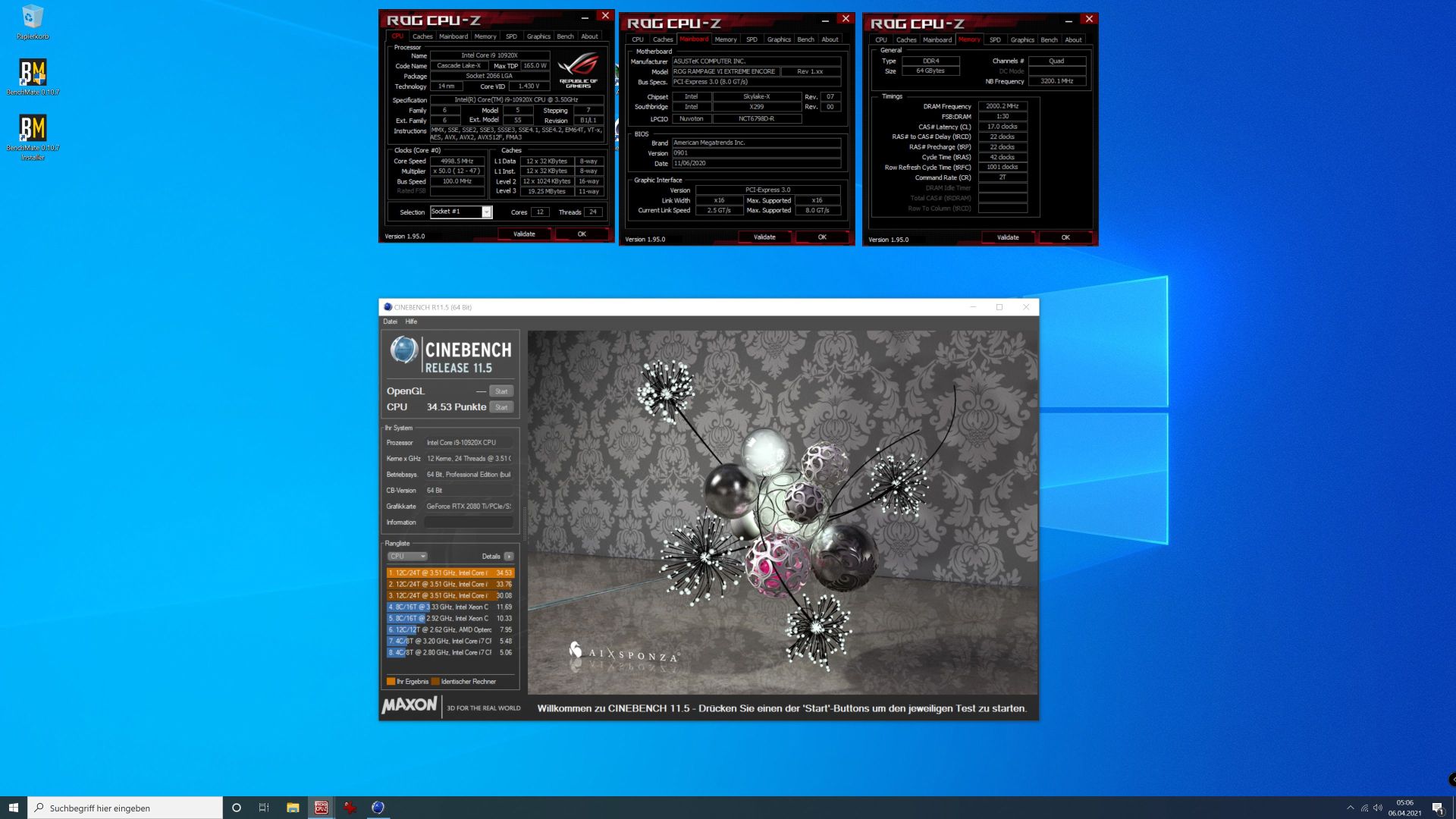Click the Grafikkarte value GeForce RTX 2080 Ti
Viewport: 1456px width, 819px height.
(x=469, y=507)
